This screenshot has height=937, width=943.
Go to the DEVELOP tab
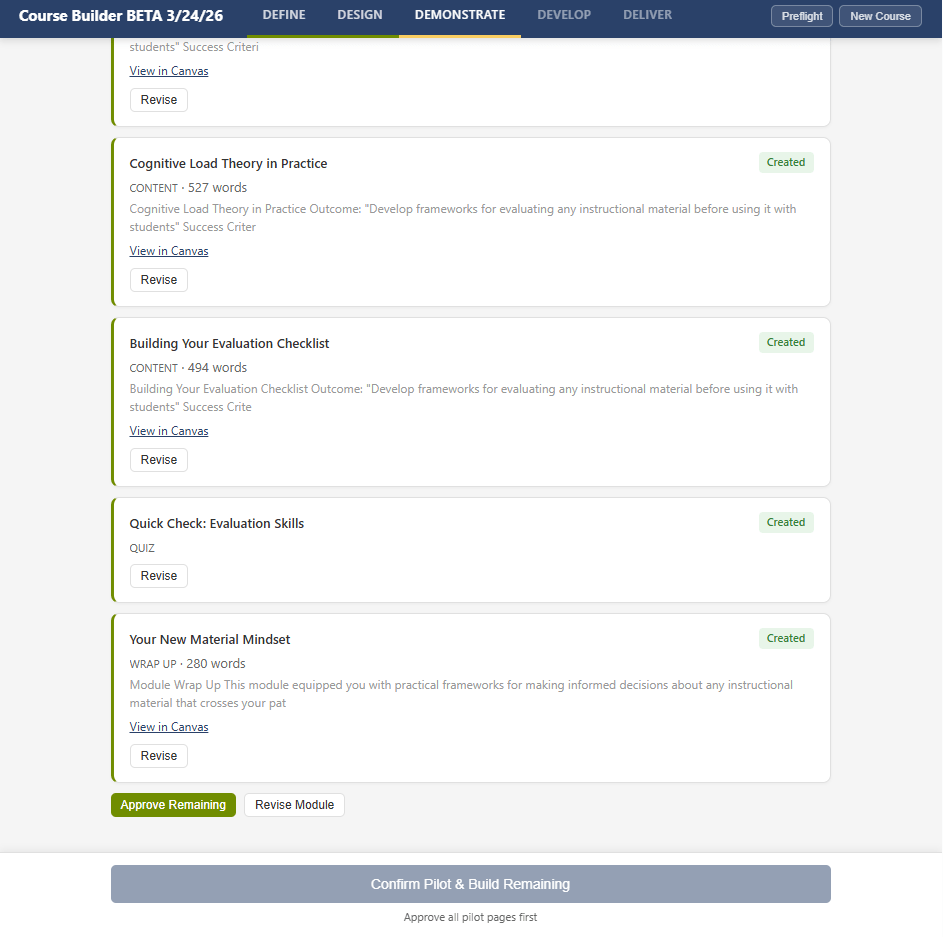click(x=564, y=15)
